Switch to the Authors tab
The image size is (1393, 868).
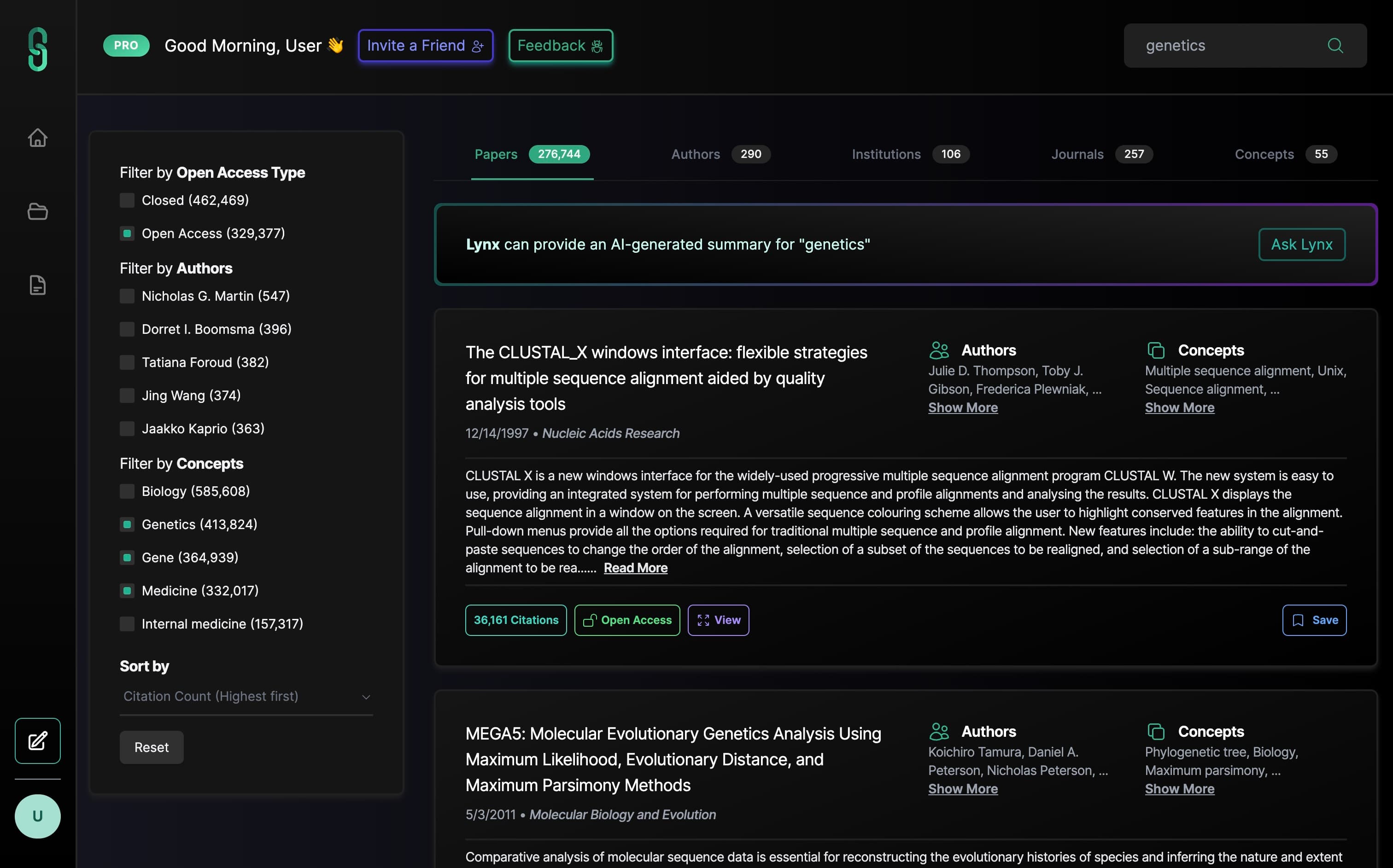click(720, 154)
